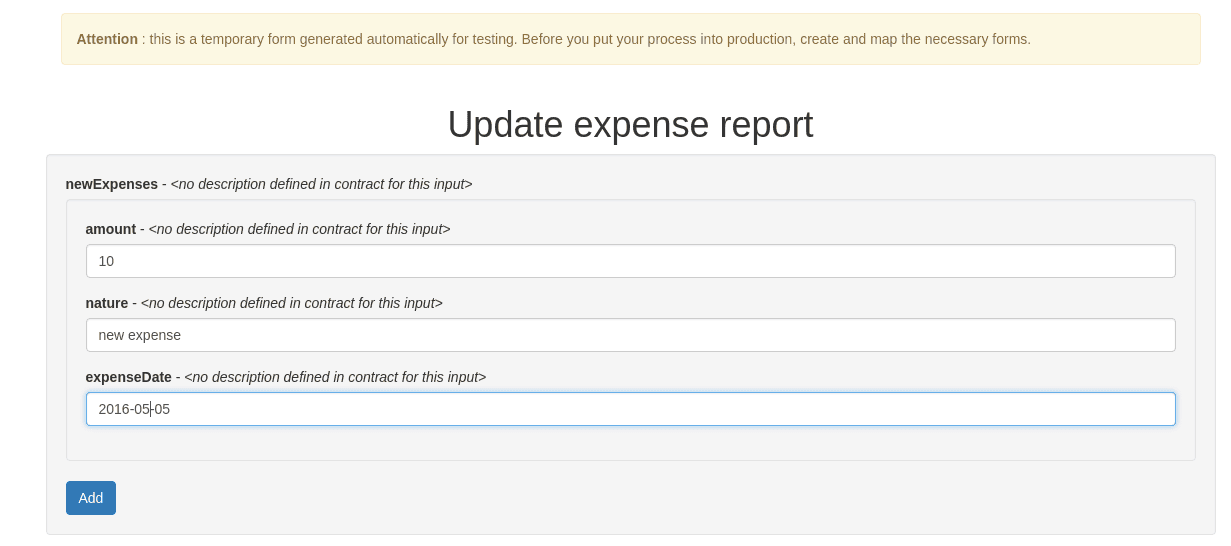Click the 'Update expense report' heading

(x=630, y=125)
